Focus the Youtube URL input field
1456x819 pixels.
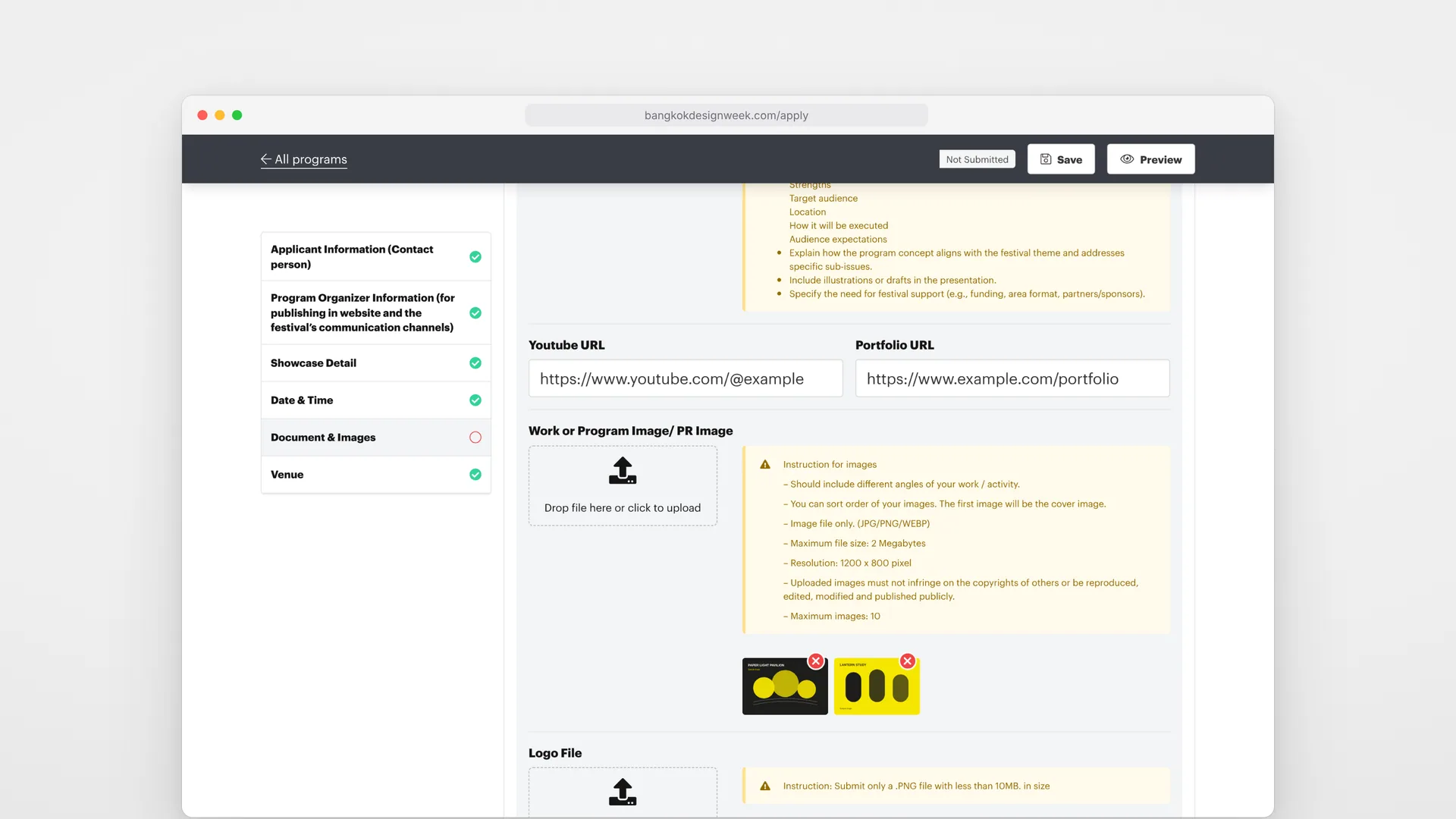686,378
